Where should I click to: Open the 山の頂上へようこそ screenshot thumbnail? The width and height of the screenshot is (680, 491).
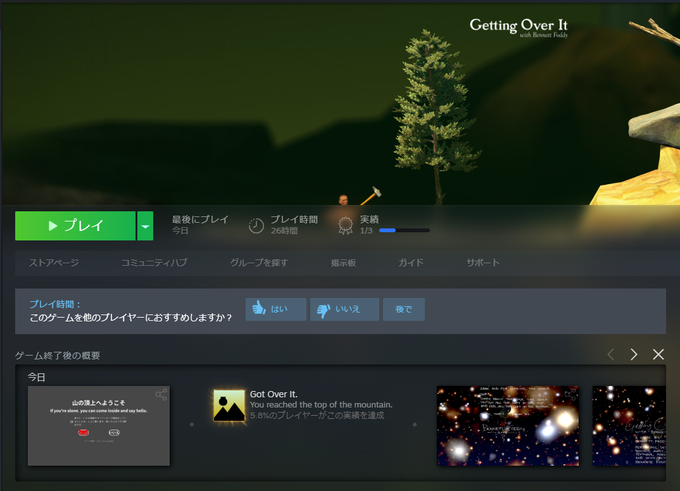(99, 426)
